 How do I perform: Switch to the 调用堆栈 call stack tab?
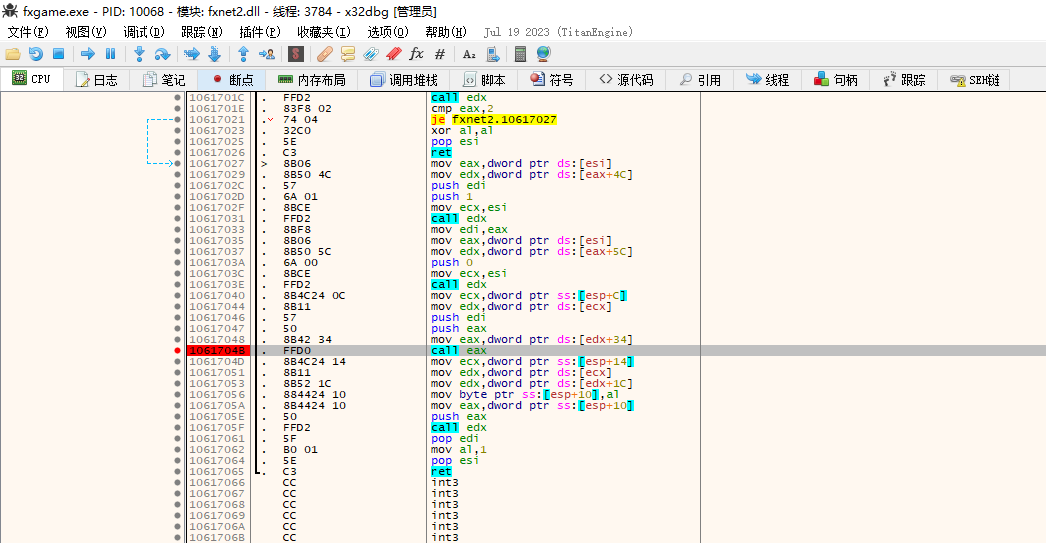point(404,79)
